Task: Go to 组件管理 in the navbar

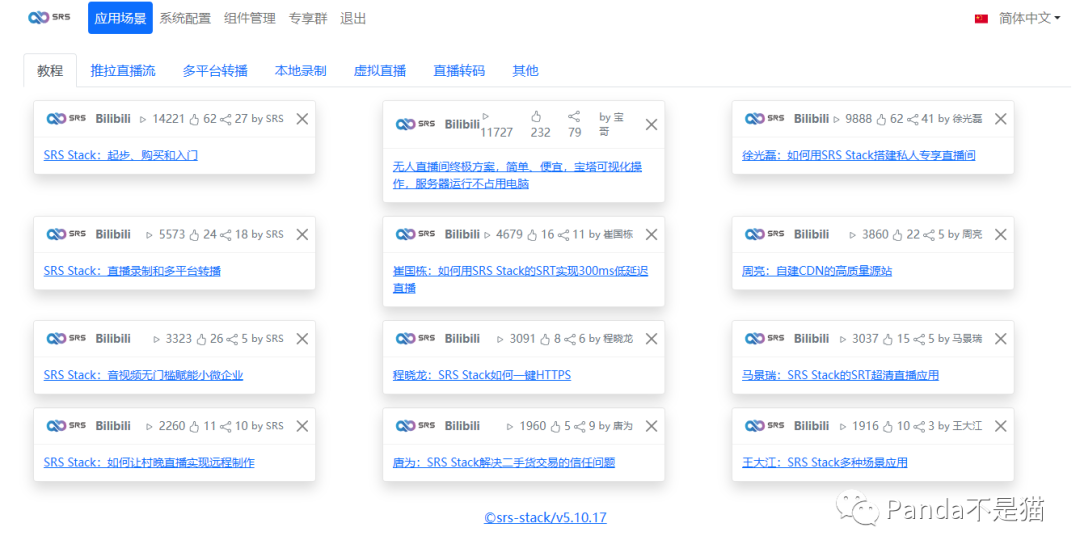Action: tap(249, 19)
